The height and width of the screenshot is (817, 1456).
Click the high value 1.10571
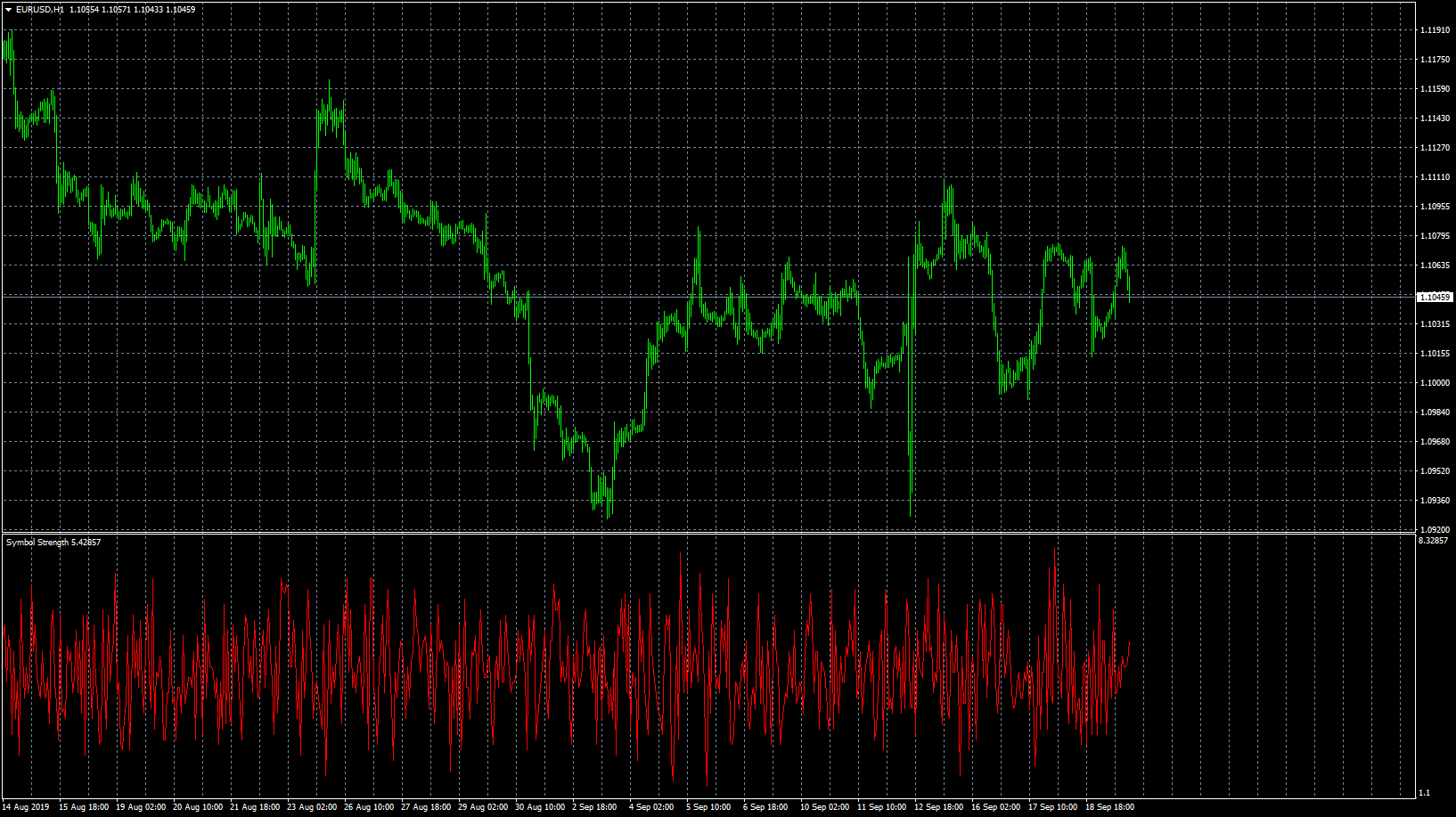(x=116, y=10)
